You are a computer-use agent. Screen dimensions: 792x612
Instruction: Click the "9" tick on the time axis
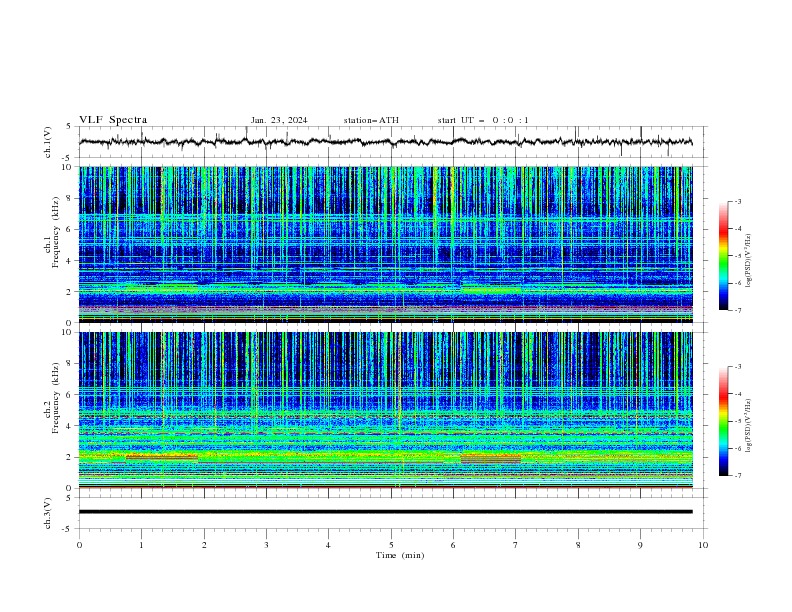[x=640, y=545]
